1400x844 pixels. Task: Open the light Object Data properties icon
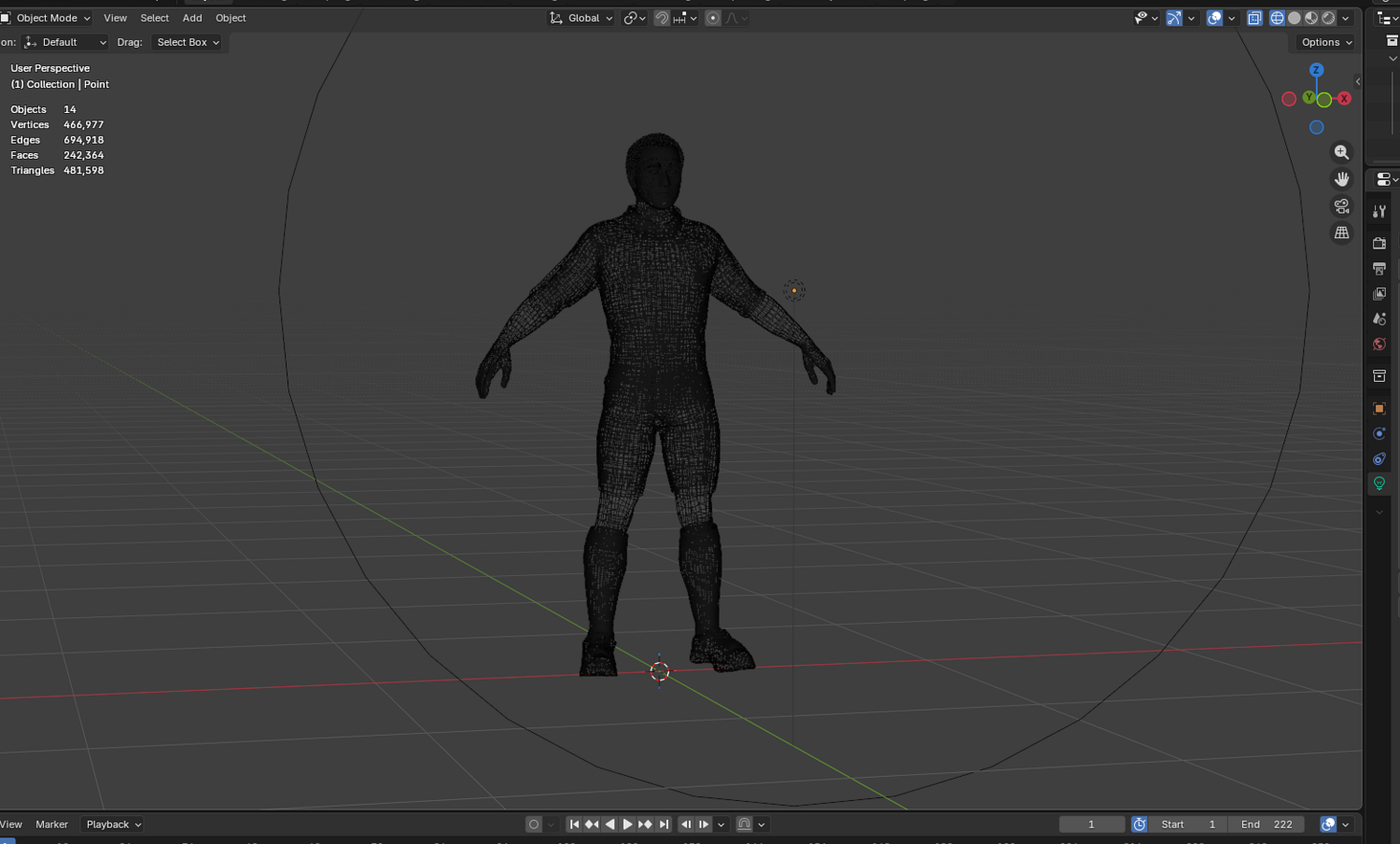[1379, 484]
